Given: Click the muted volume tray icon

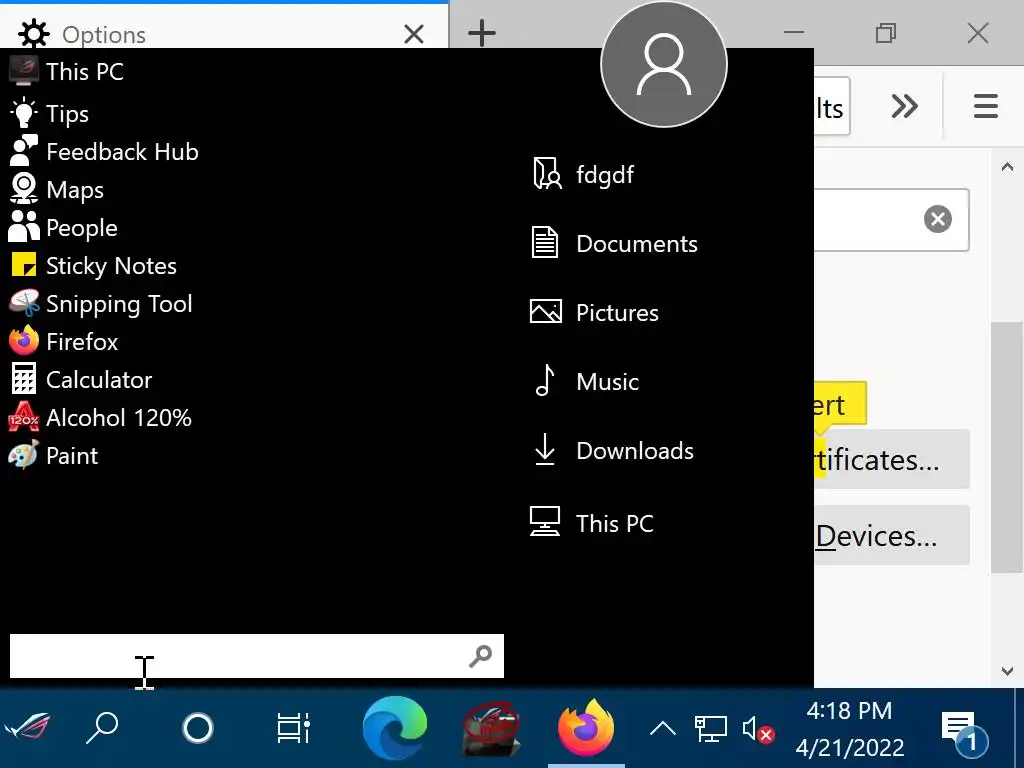Looking at the screenshot, I should [x=758, y=729].
